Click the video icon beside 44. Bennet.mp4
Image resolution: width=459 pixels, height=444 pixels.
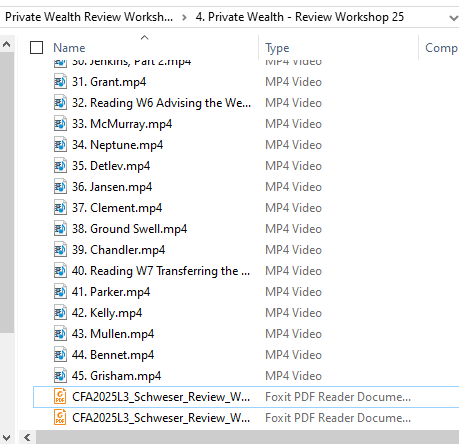[x=60, y=355]
